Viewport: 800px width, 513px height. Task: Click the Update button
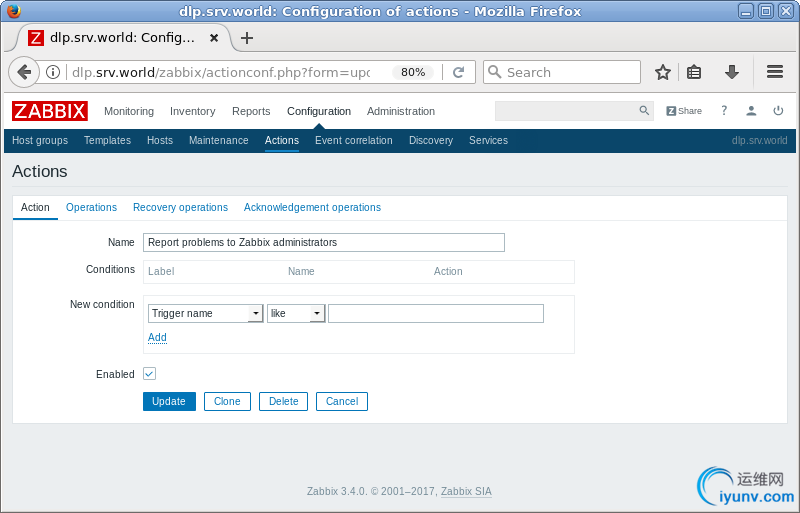pyautogui.click(x=169, y=401)
